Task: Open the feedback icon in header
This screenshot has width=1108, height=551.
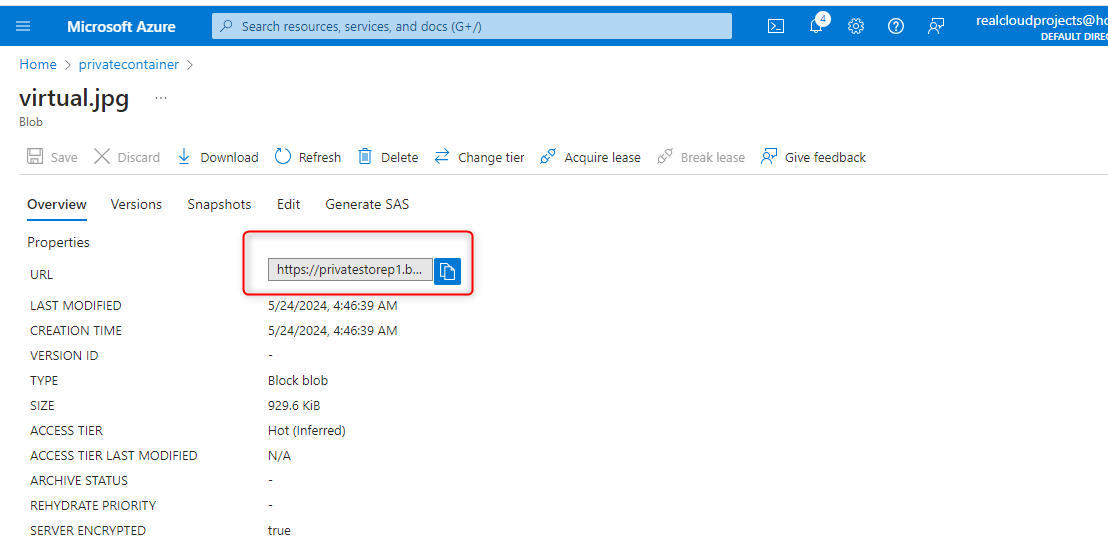Action: (x=936, y=26)
